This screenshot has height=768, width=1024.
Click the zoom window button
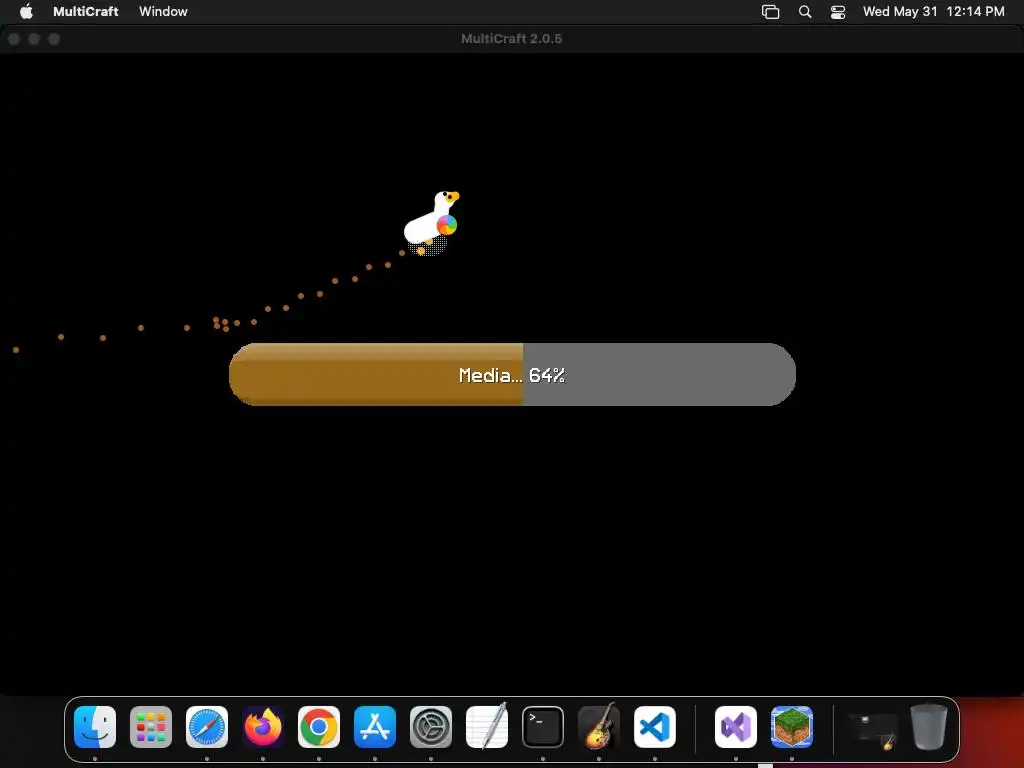click(54, 39)
